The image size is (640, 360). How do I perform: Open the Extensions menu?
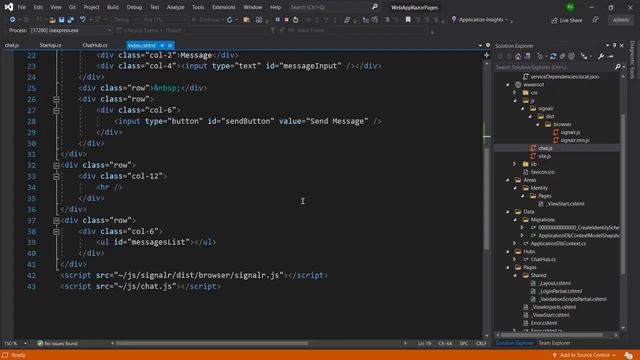click(x=223, y=7)
